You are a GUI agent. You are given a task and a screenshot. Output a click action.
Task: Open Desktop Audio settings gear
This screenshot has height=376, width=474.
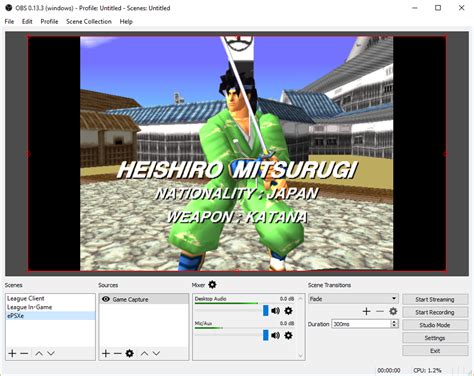(x=288, y=311)
